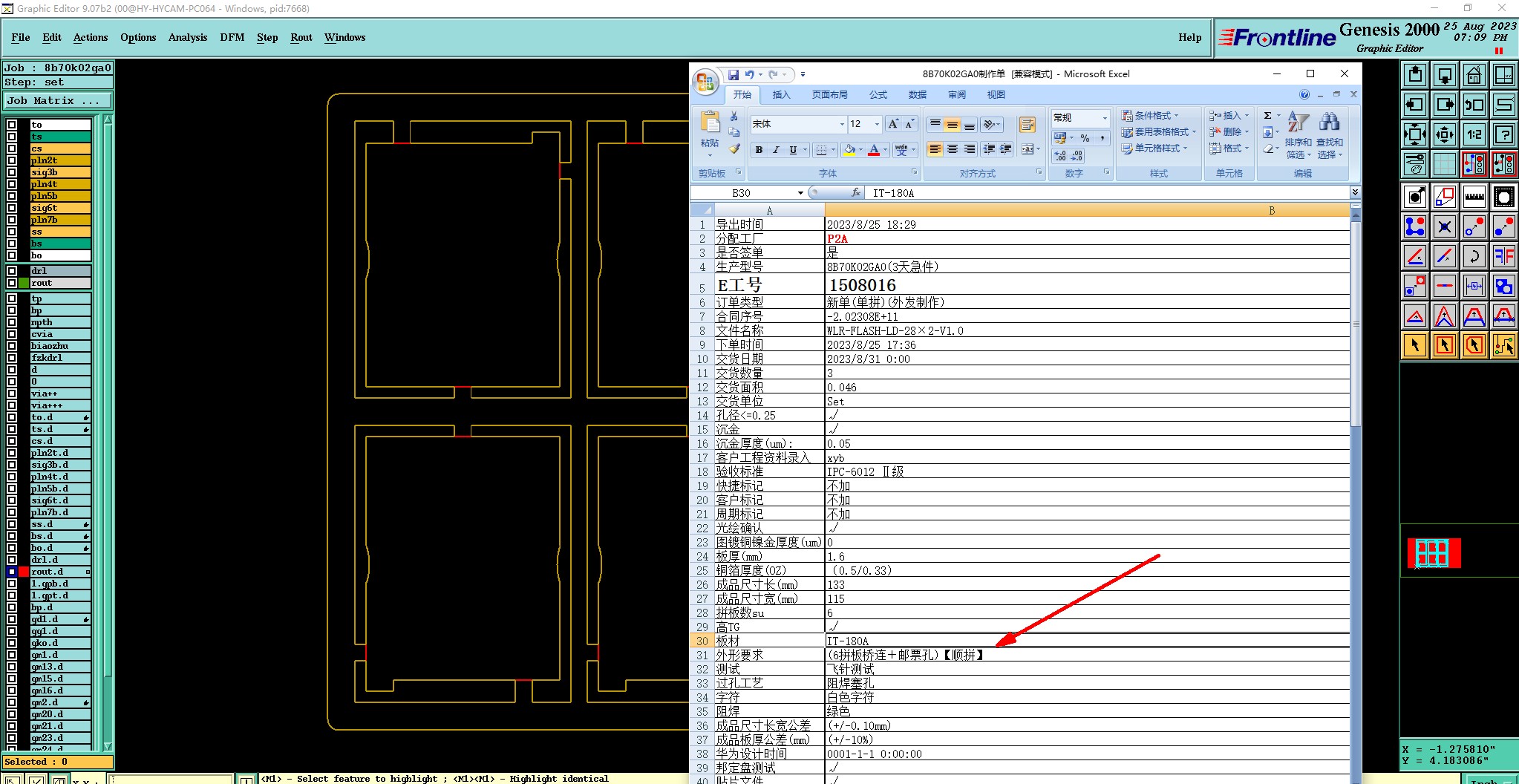Click the center align icon in Excel
The height and width of the screenshot is (784, 1519).
tap(953, 149)
